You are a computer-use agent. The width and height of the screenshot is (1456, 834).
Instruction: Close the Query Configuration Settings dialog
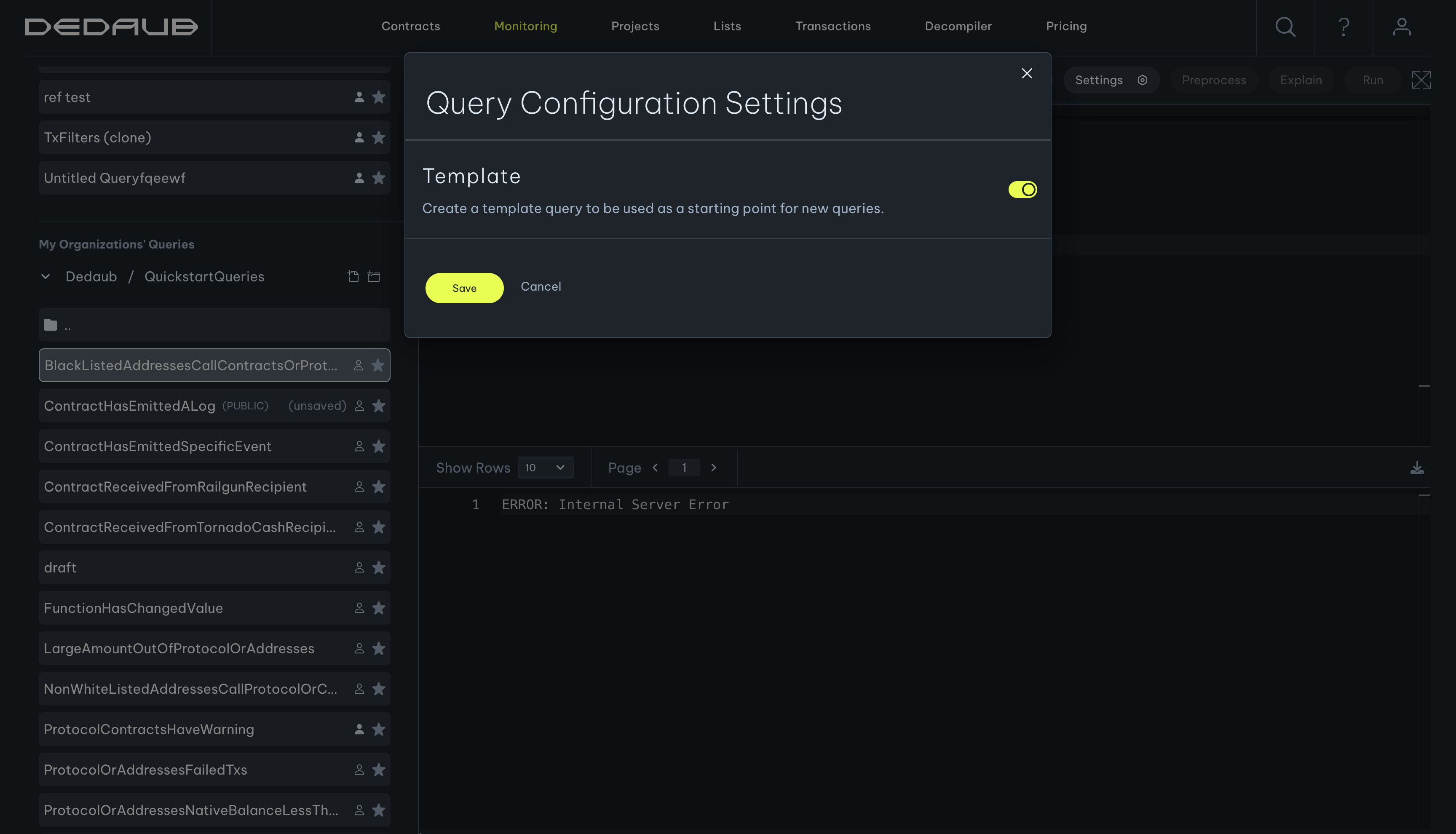tap(1026, 73)
